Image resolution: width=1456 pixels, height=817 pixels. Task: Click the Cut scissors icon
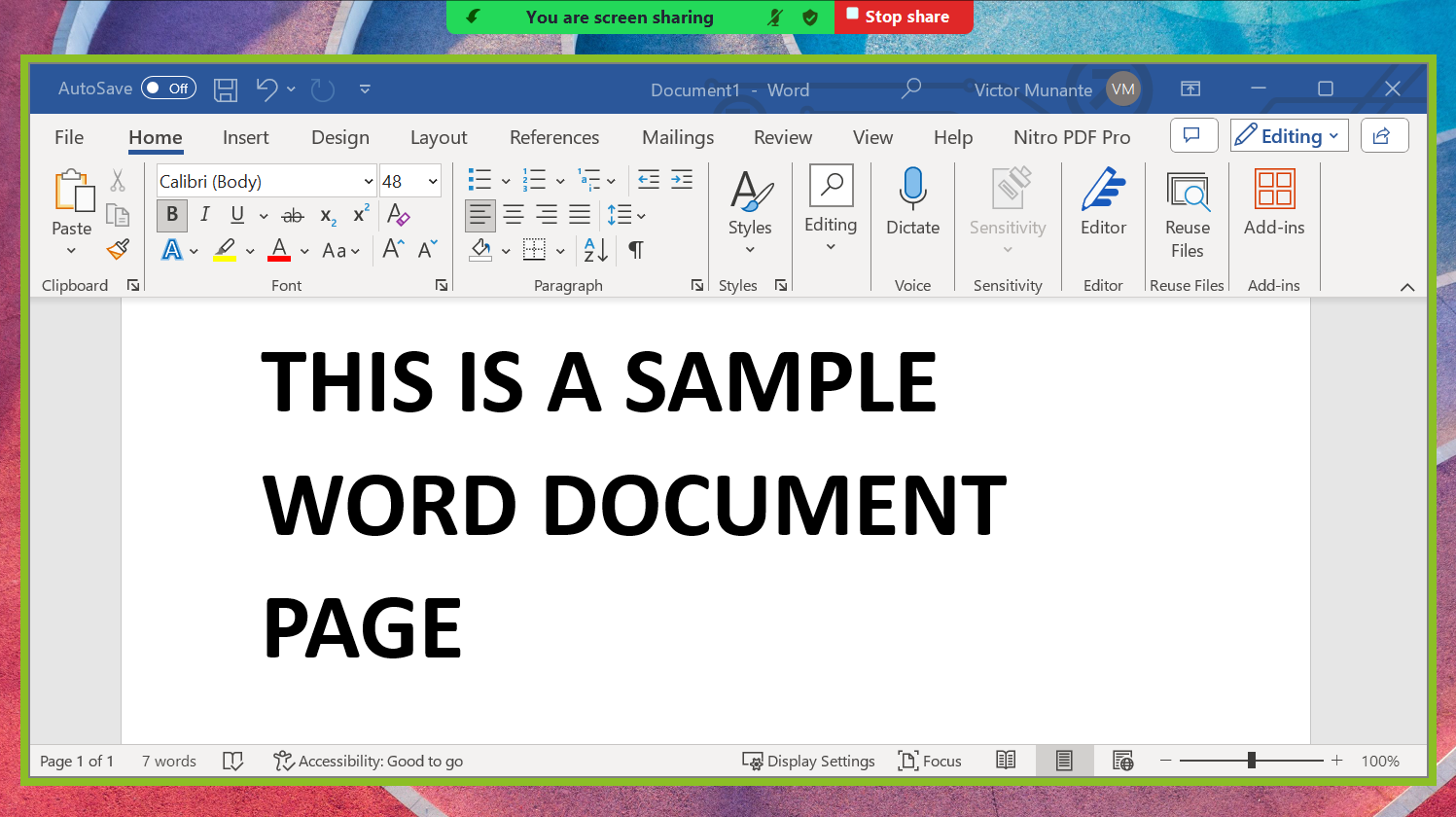[x=118, y=181]
